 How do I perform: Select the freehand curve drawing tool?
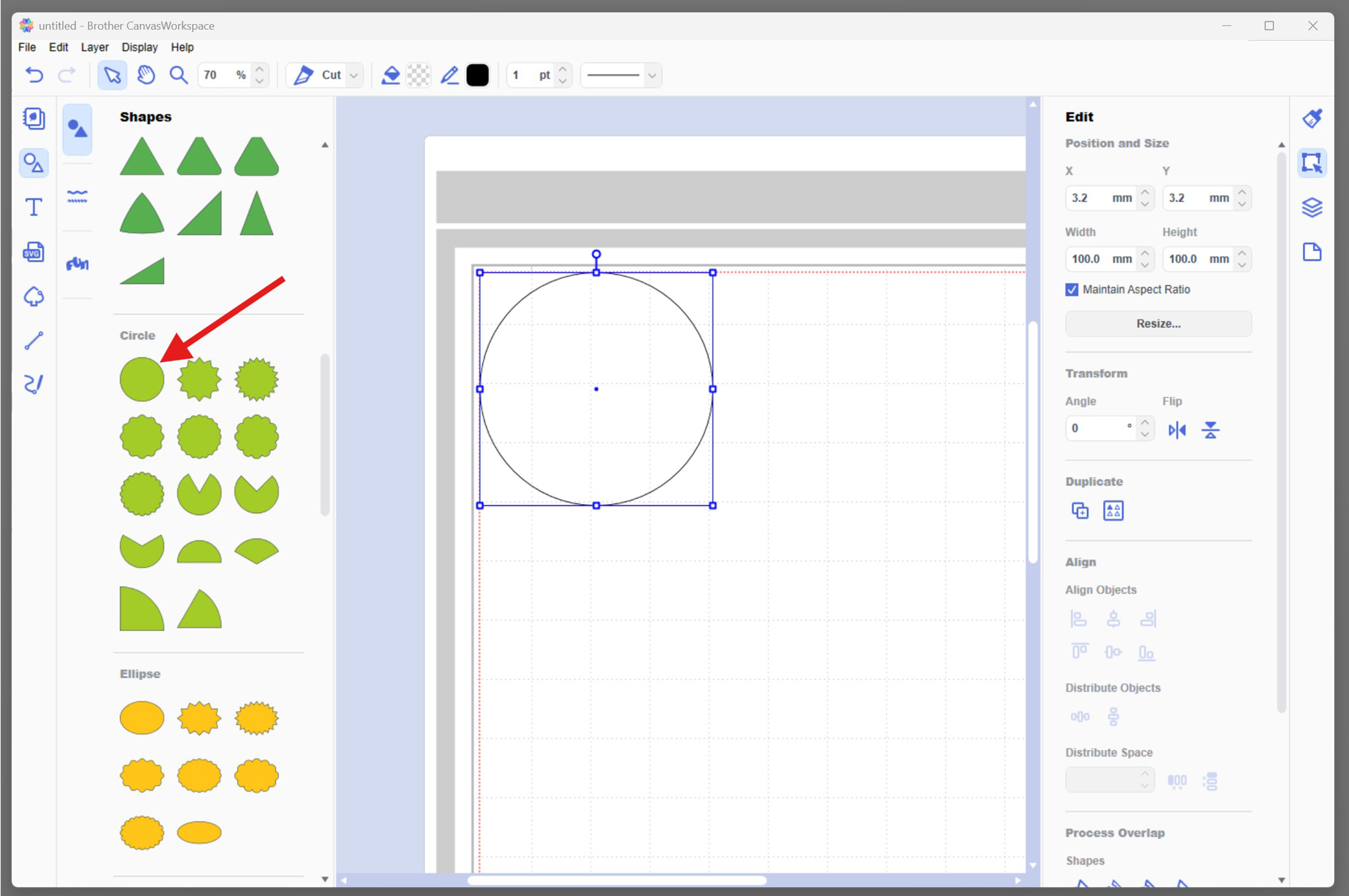(34, 384)
